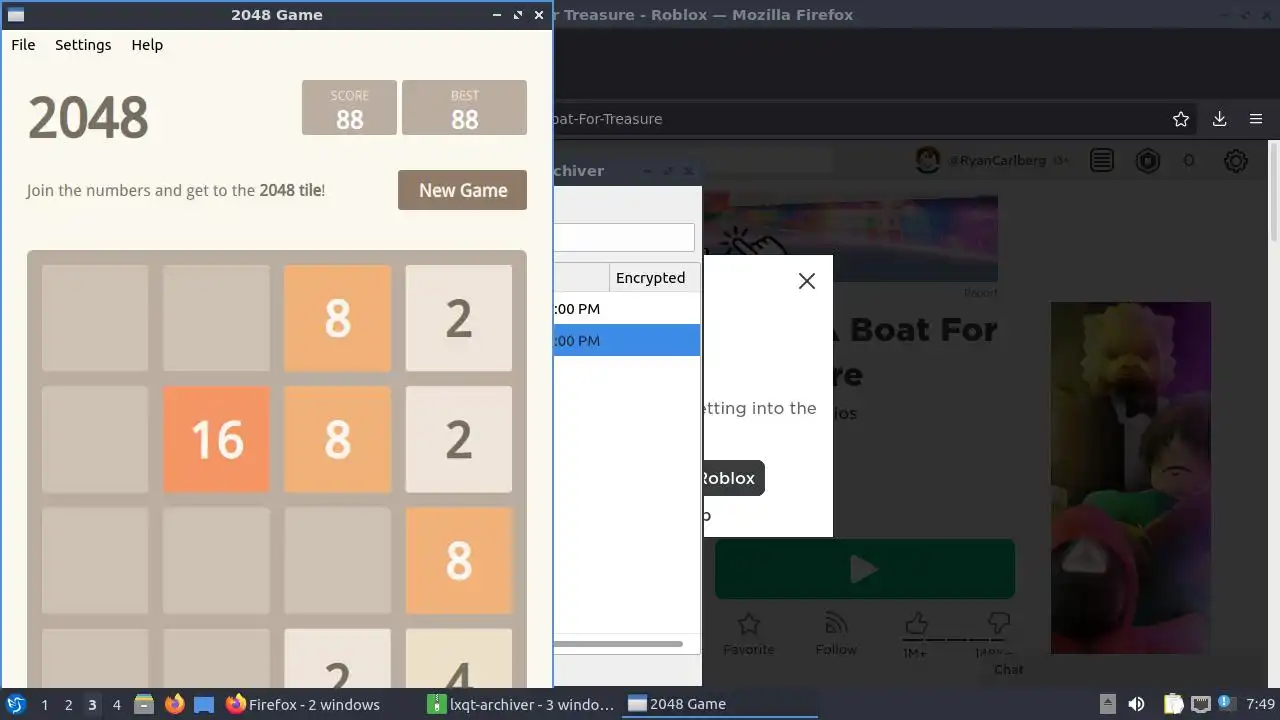This screenshot has width=1280, height=720.
Task: Open the RyanCarlberg profile link
Action: [996, 160]
